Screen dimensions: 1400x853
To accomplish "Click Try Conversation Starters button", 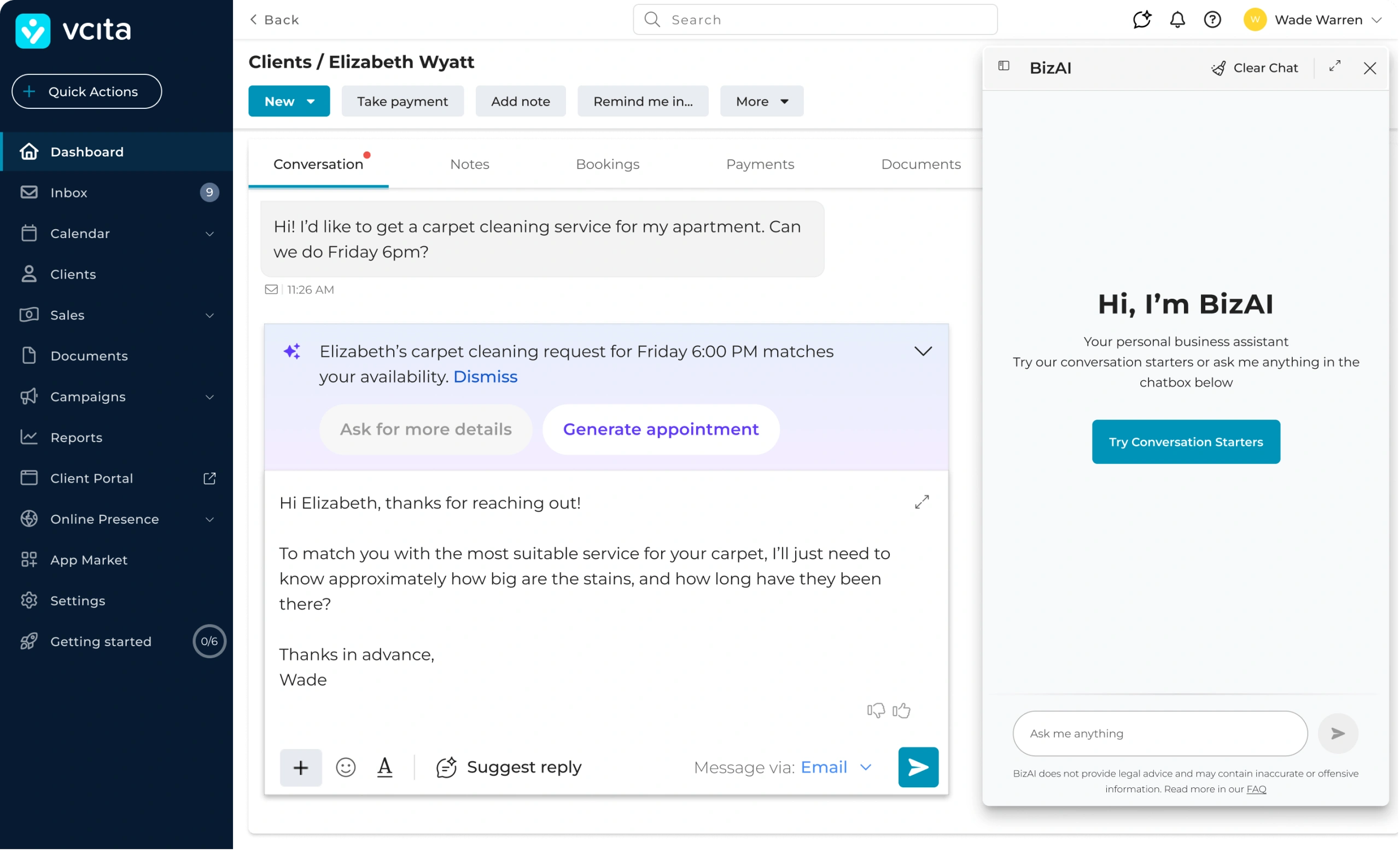I will [x=1185, y=442].
